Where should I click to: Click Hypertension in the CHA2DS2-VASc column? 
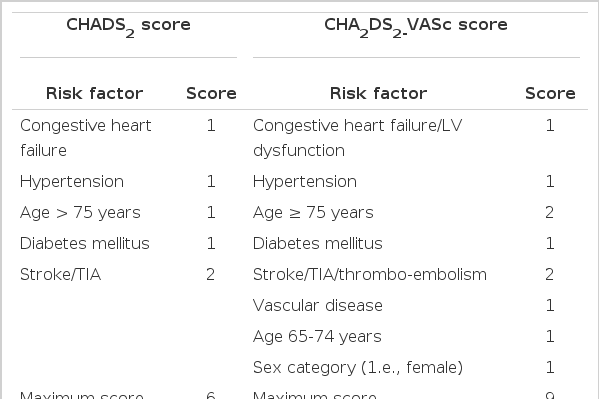pyautogui.click(x=305, y=182)
